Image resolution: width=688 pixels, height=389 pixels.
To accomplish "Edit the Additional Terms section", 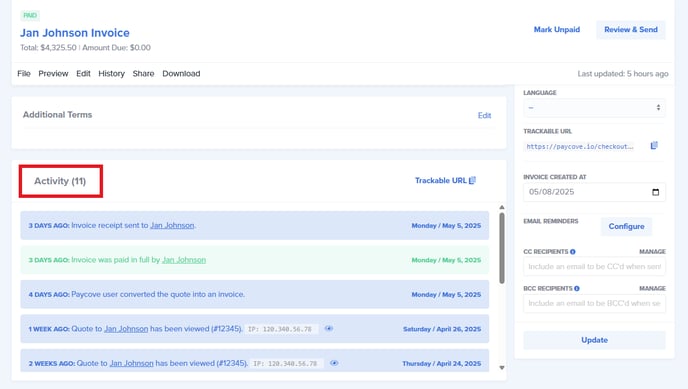I will [x=484, y=115].
